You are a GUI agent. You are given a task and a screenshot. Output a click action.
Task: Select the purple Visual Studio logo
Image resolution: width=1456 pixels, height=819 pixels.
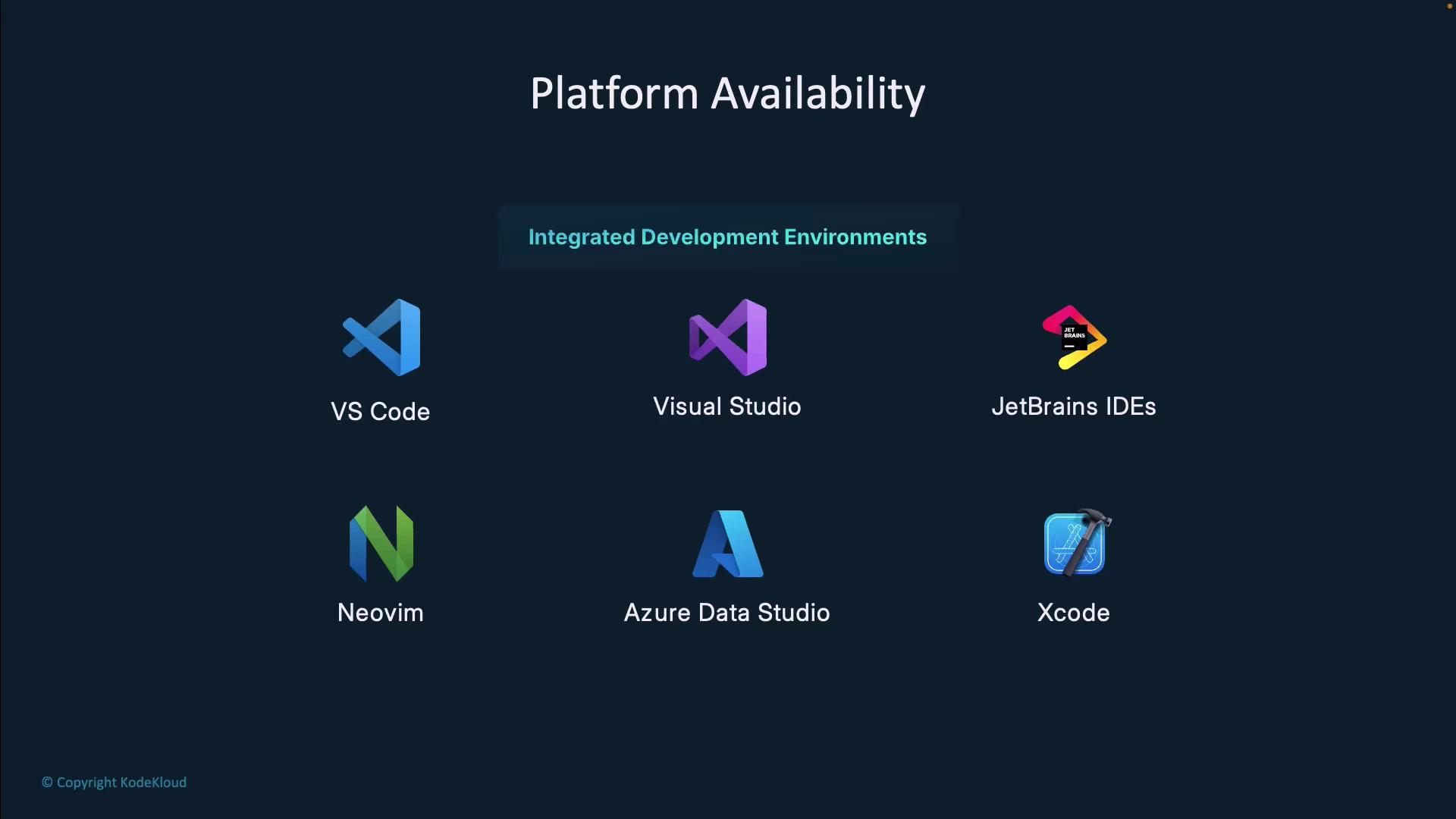tap(728, 337)
